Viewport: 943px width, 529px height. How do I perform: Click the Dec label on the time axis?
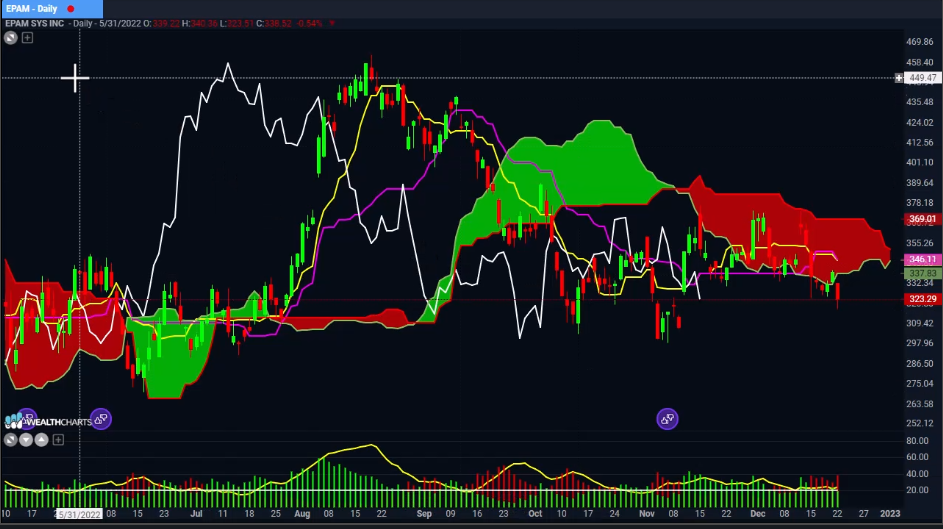point(758,514)
